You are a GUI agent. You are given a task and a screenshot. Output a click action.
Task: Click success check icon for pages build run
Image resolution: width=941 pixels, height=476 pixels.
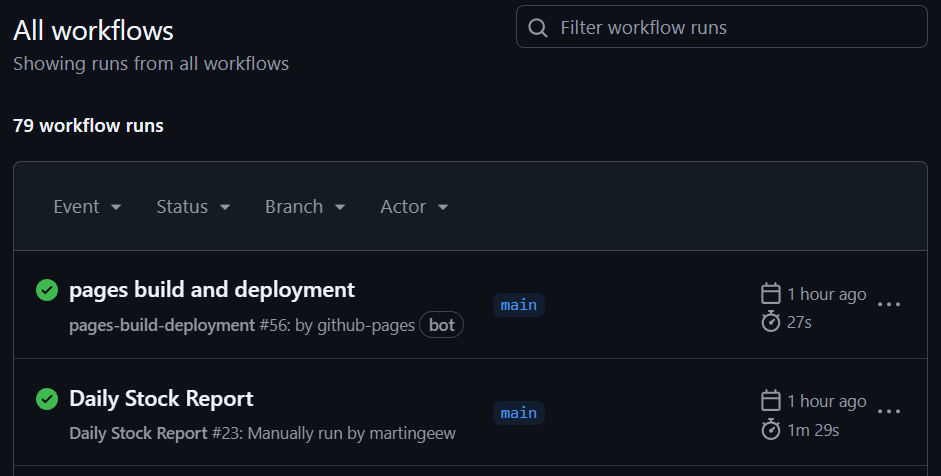coord(47,290)
